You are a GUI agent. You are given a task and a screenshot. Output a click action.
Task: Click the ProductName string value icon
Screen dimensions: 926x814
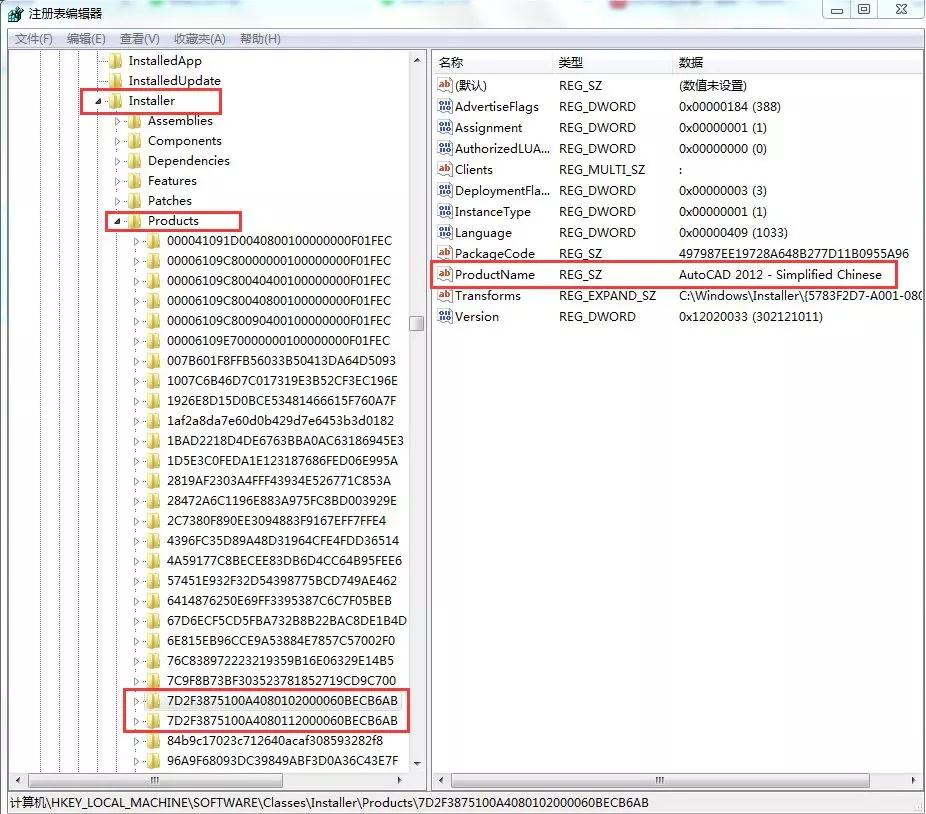coord(444,274)
